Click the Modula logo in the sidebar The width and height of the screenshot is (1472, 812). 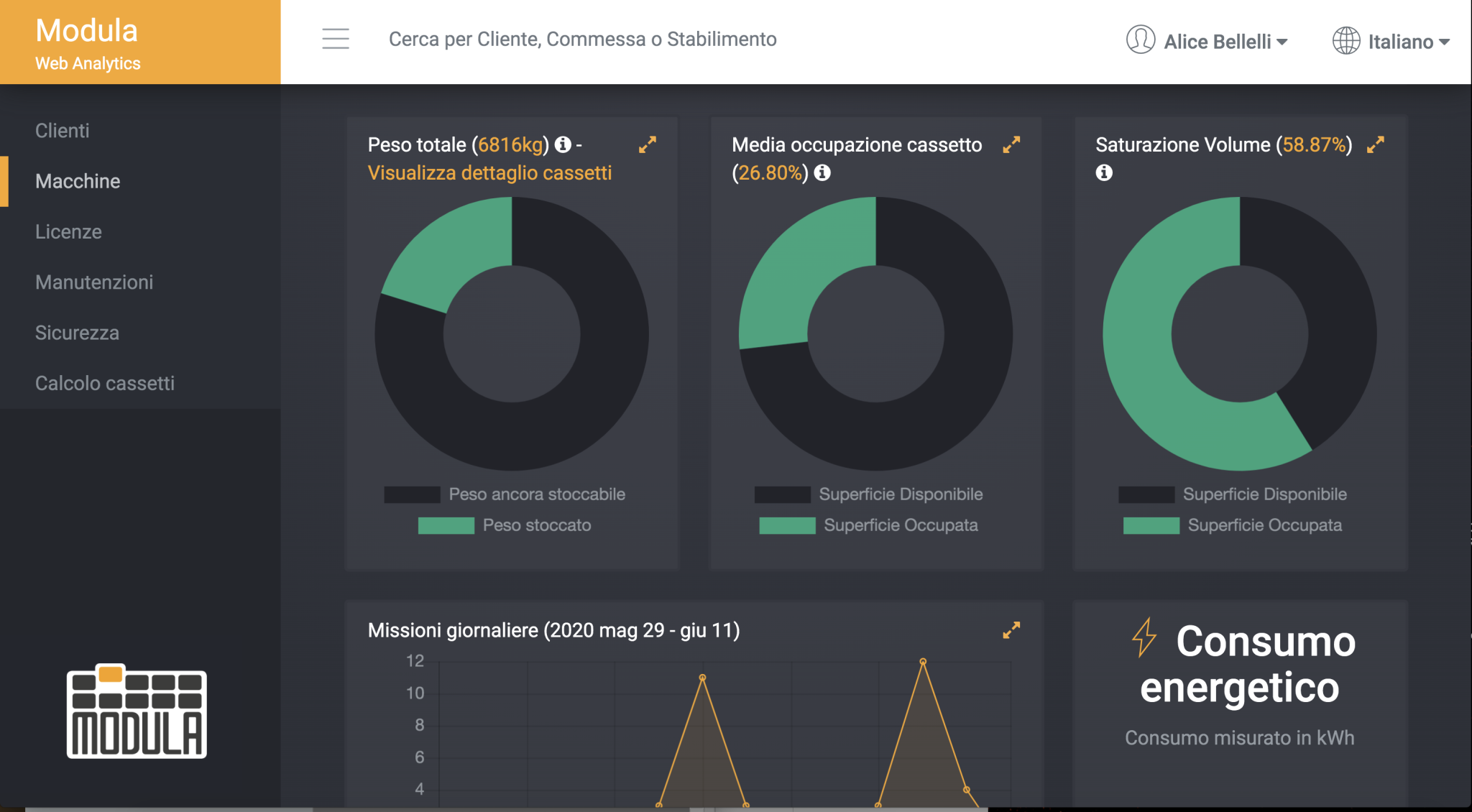click(x=135, y=715)
